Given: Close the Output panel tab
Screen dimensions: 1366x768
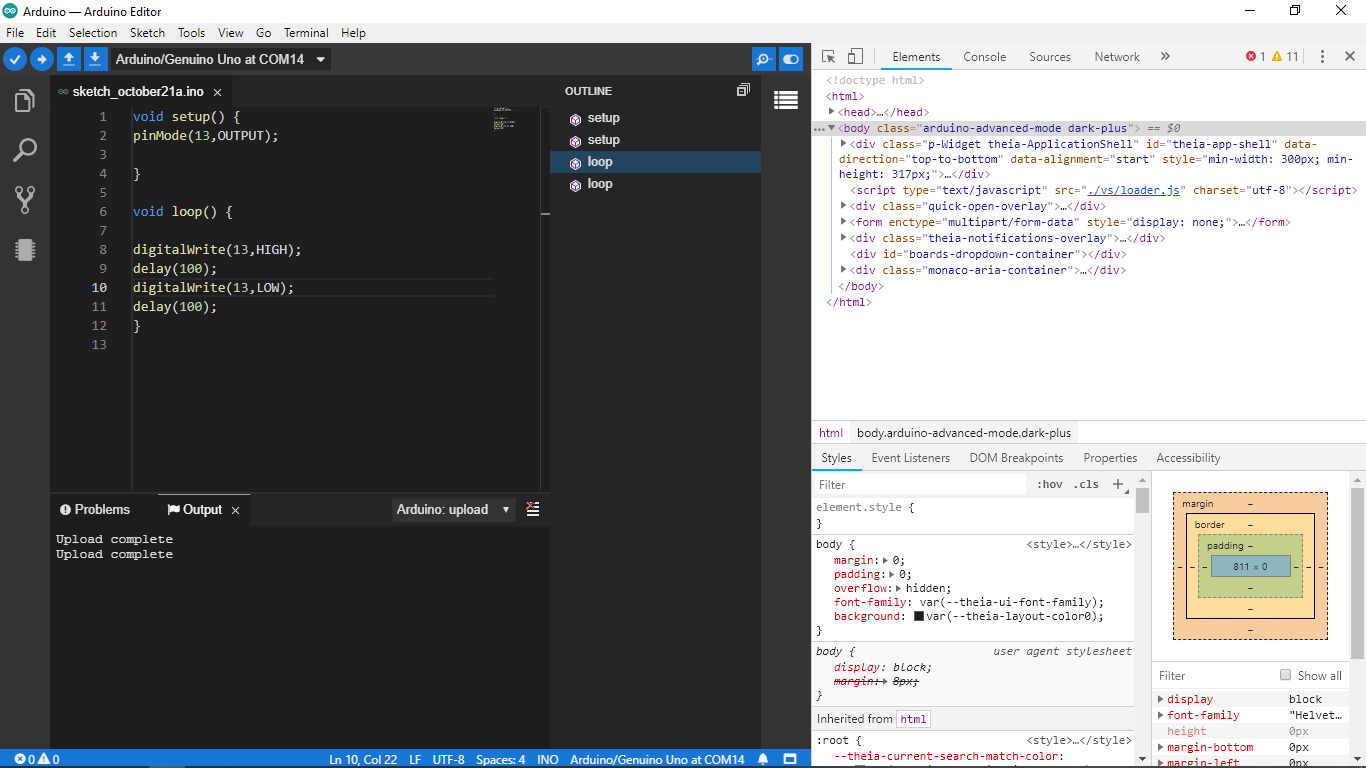Looking at the screenshot, I should (x=236, y=510).
